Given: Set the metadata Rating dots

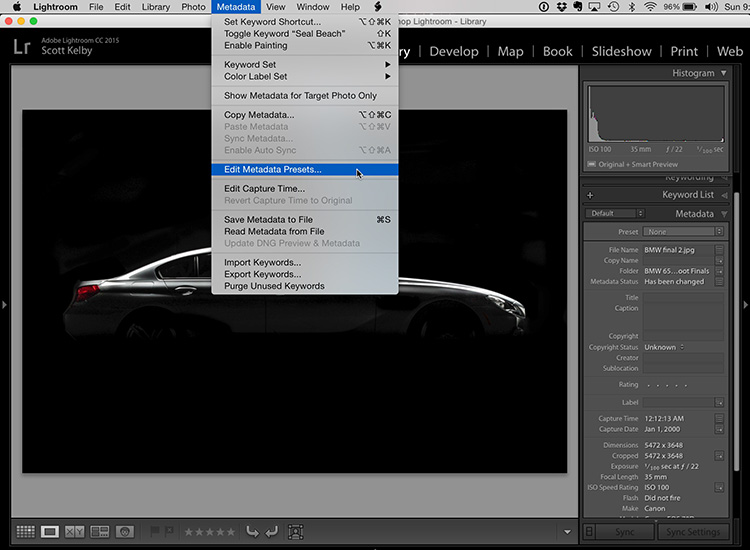Looking at the screenshot, I should coord(667,385).
